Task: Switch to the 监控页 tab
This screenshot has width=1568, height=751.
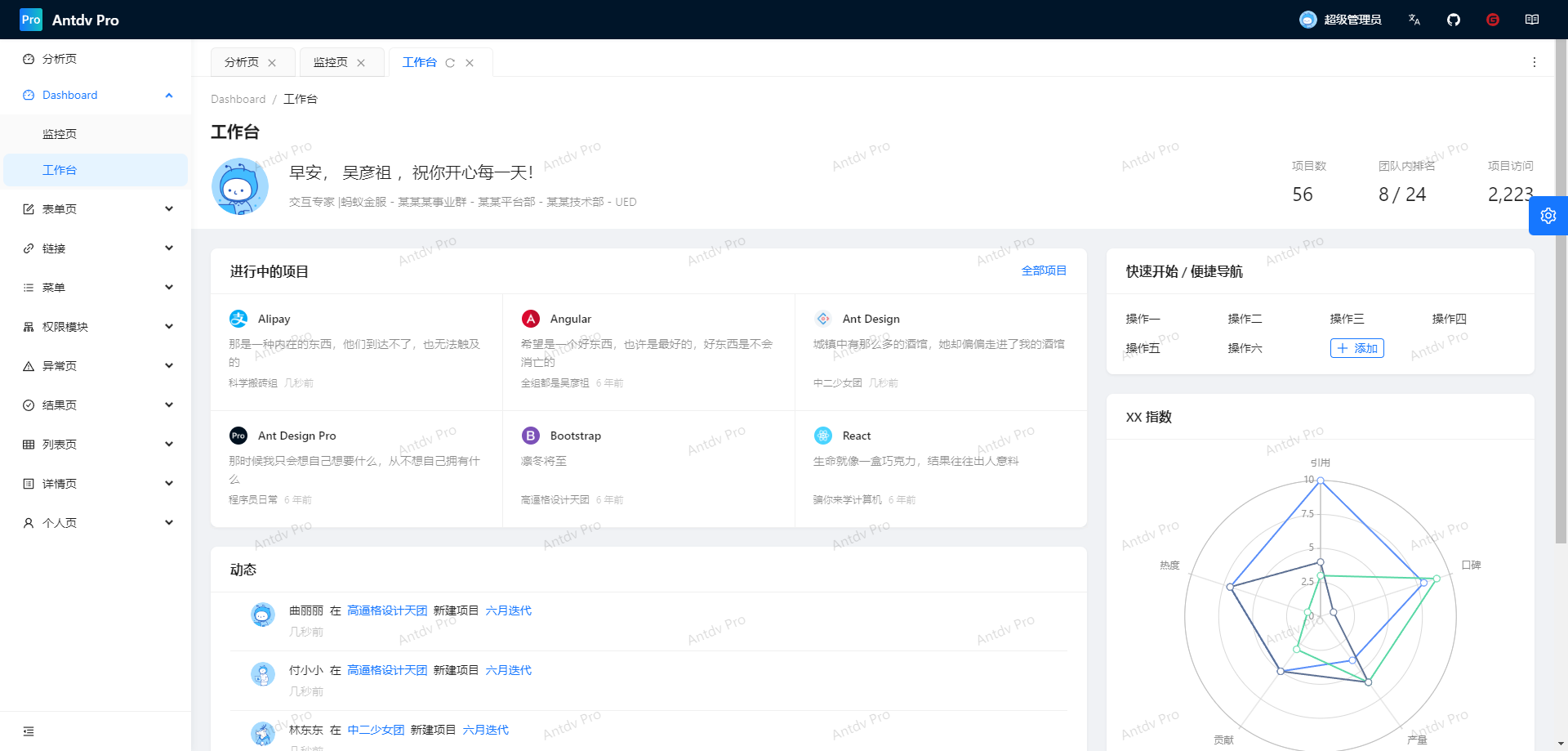Action: pos(331,62)
